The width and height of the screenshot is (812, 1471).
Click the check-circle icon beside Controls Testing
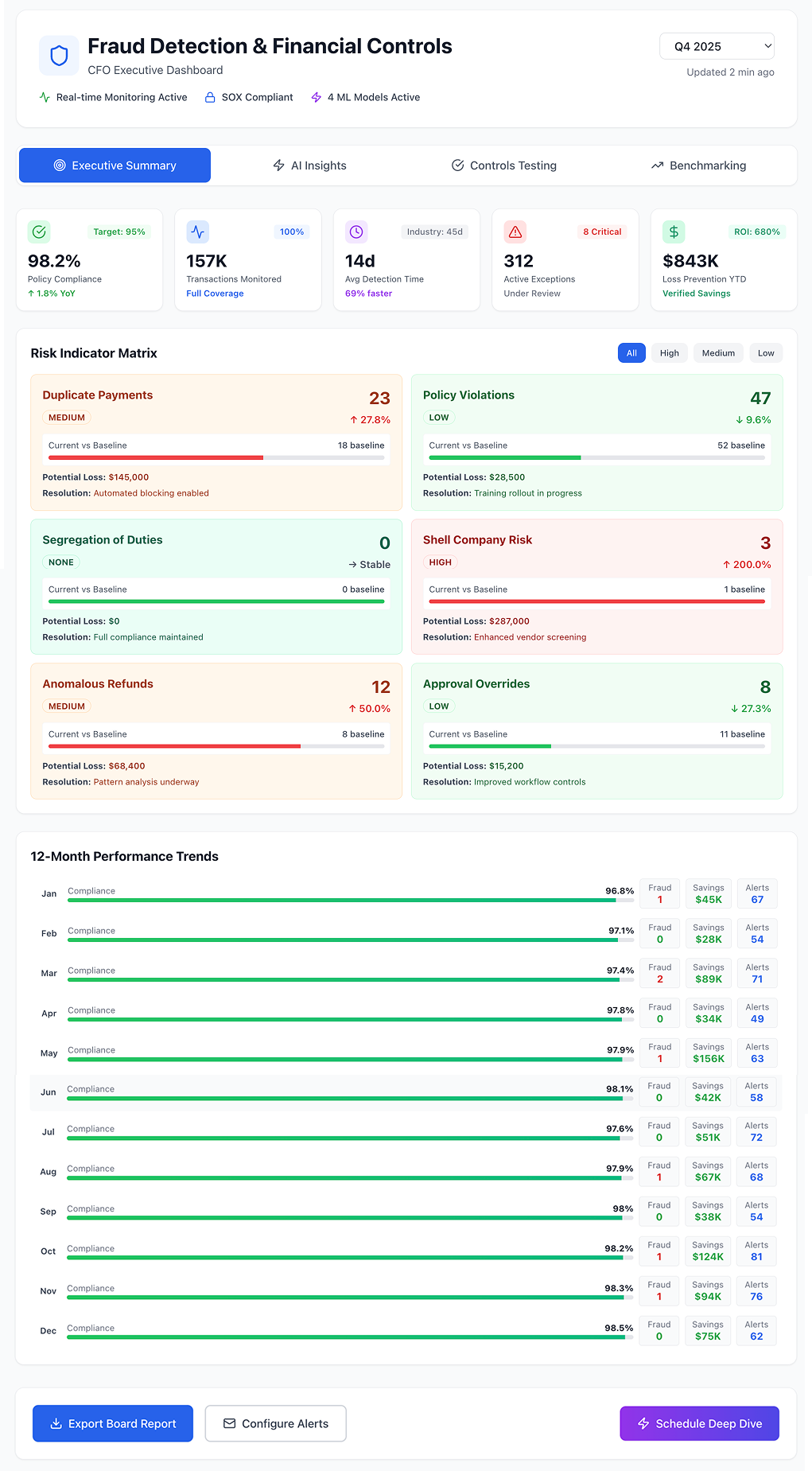point(458,165)
